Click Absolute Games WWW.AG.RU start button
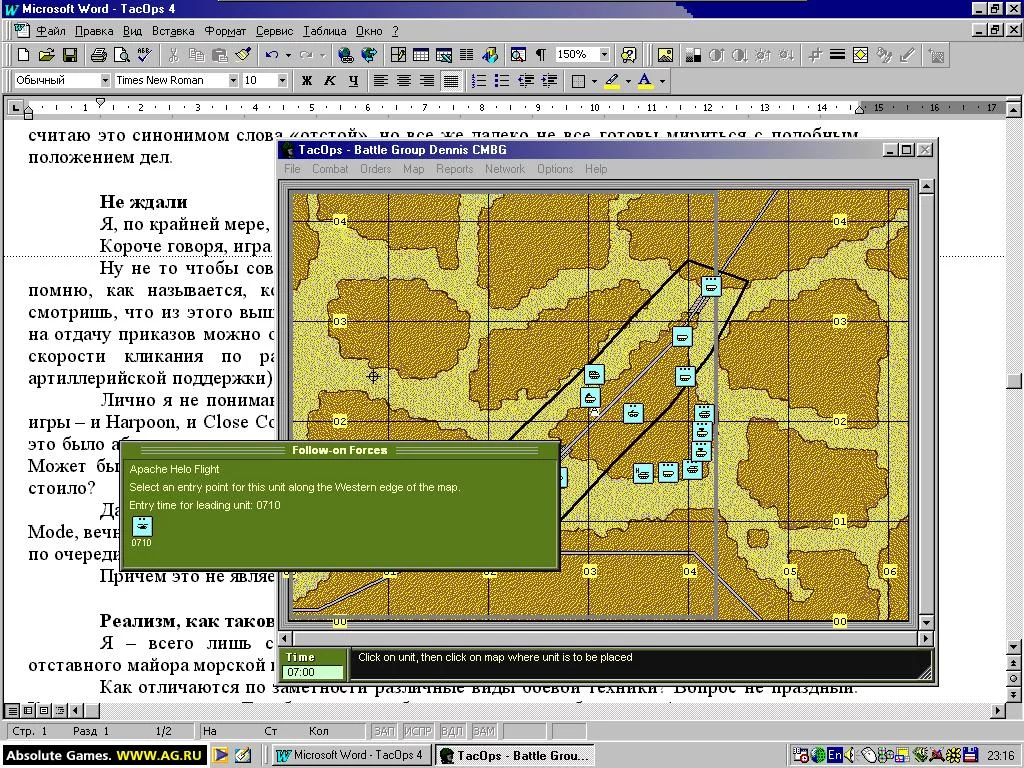Image resolution: width=1024 pixels, height=768 pixels. pos(105,756)
